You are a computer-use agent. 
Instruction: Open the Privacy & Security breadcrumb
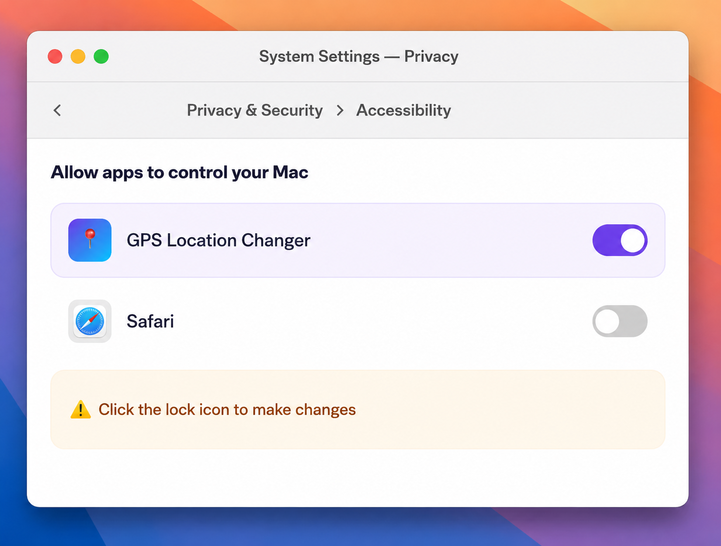(255, 110)
